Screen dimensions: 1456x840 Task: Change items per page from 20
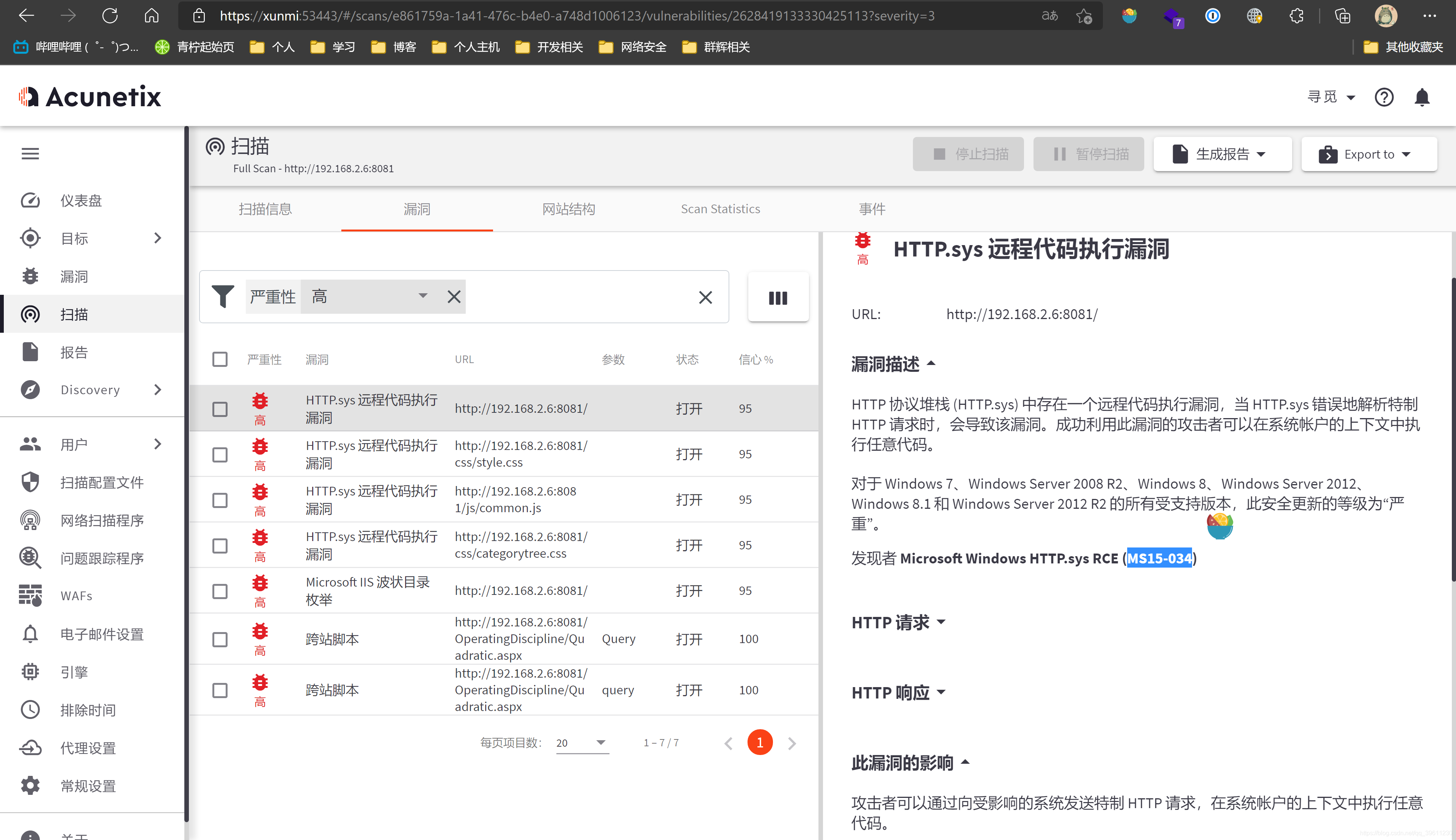pos(582,743)
